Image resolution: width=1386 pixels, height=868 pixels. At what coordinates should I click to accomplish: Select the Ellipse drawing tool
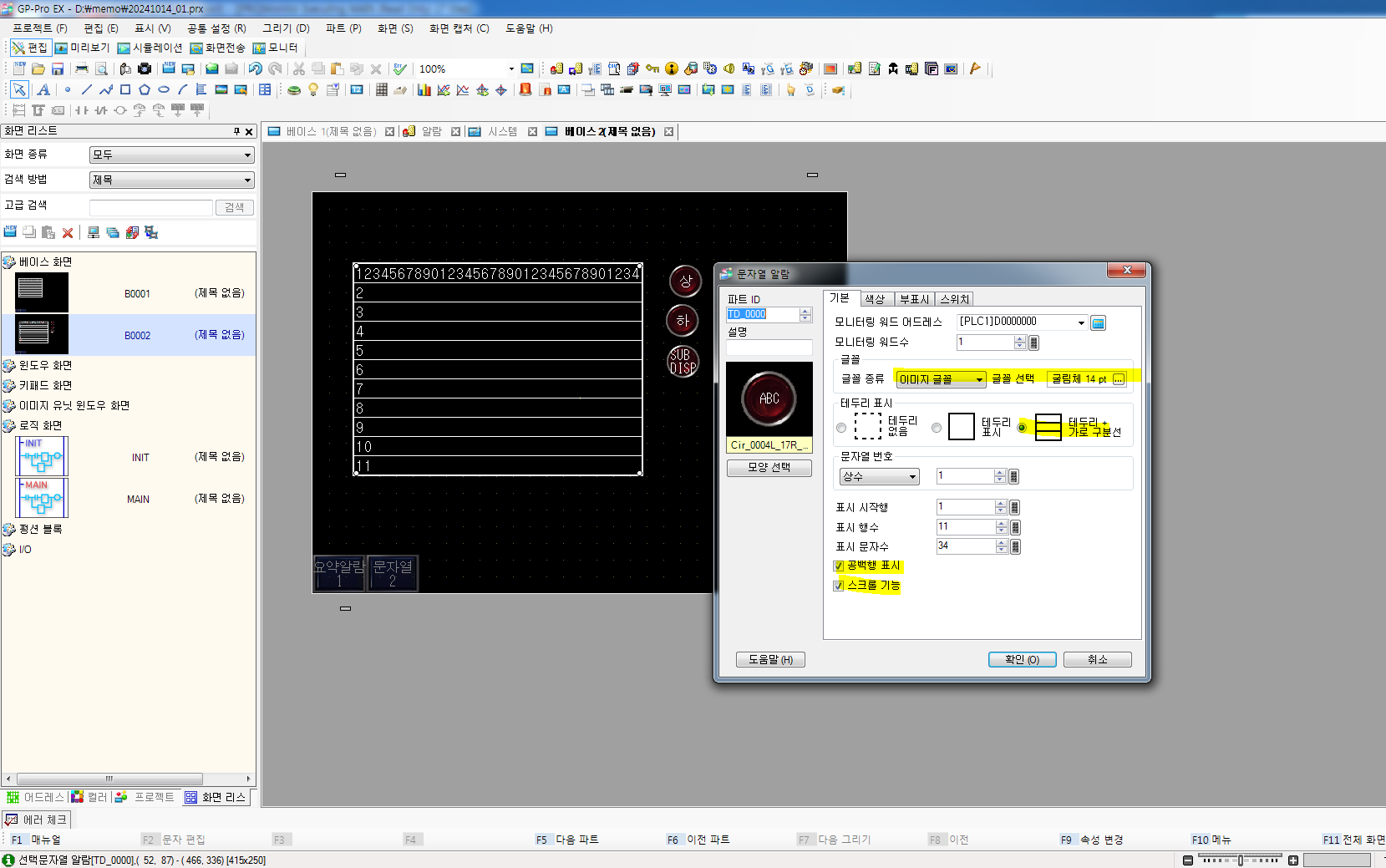(x=164, y=89)
